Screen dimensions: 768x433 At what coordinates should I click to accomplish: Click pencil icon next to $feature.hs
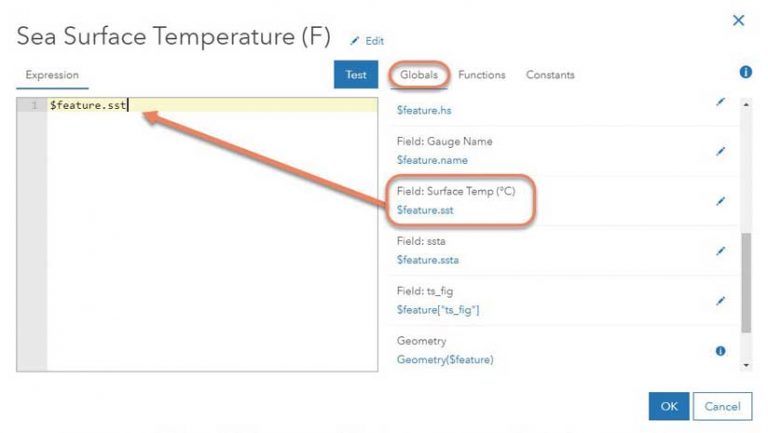(x=720, y=103)
